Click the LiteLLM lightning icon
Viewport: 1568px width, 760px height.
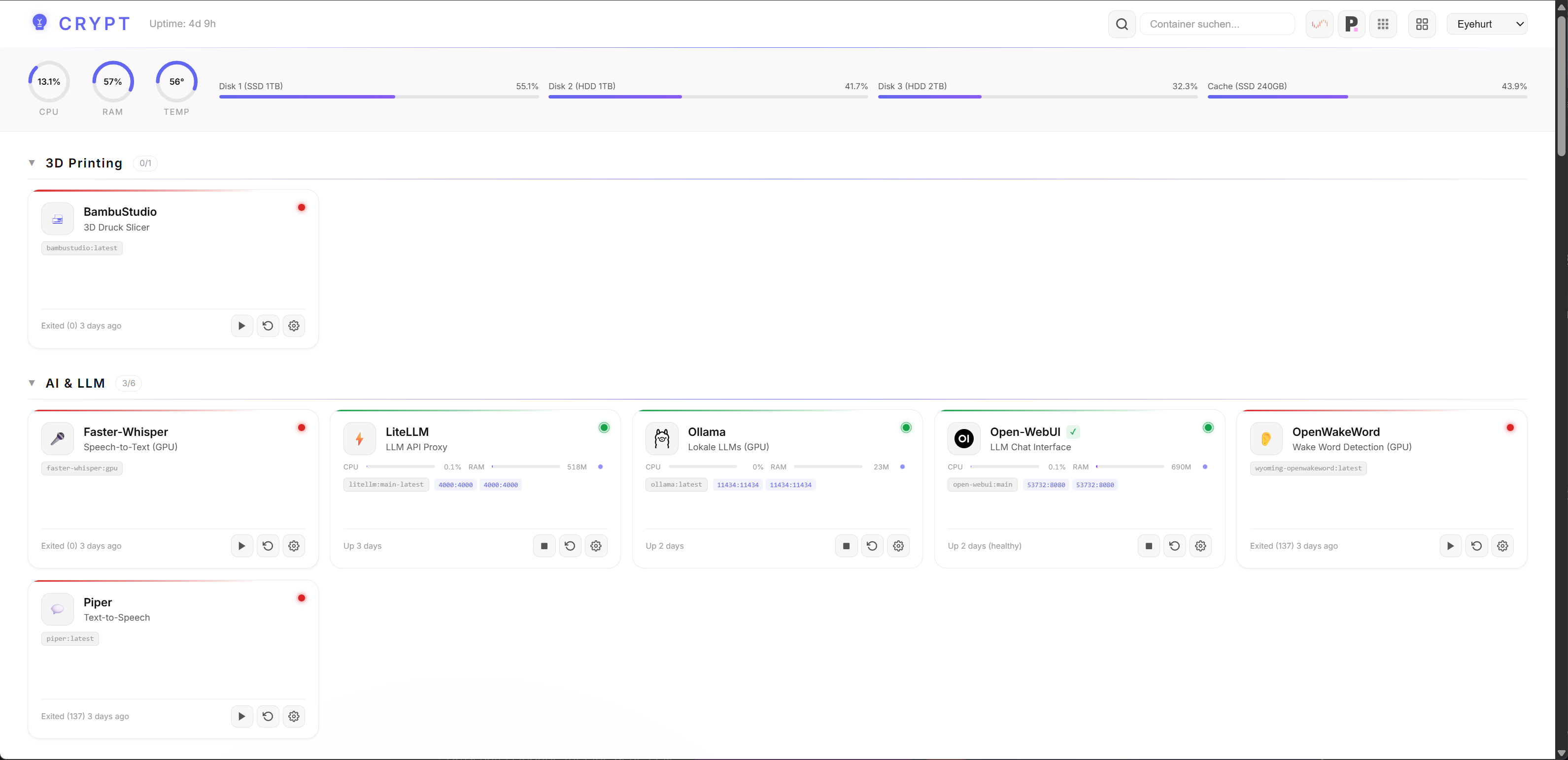360,439
